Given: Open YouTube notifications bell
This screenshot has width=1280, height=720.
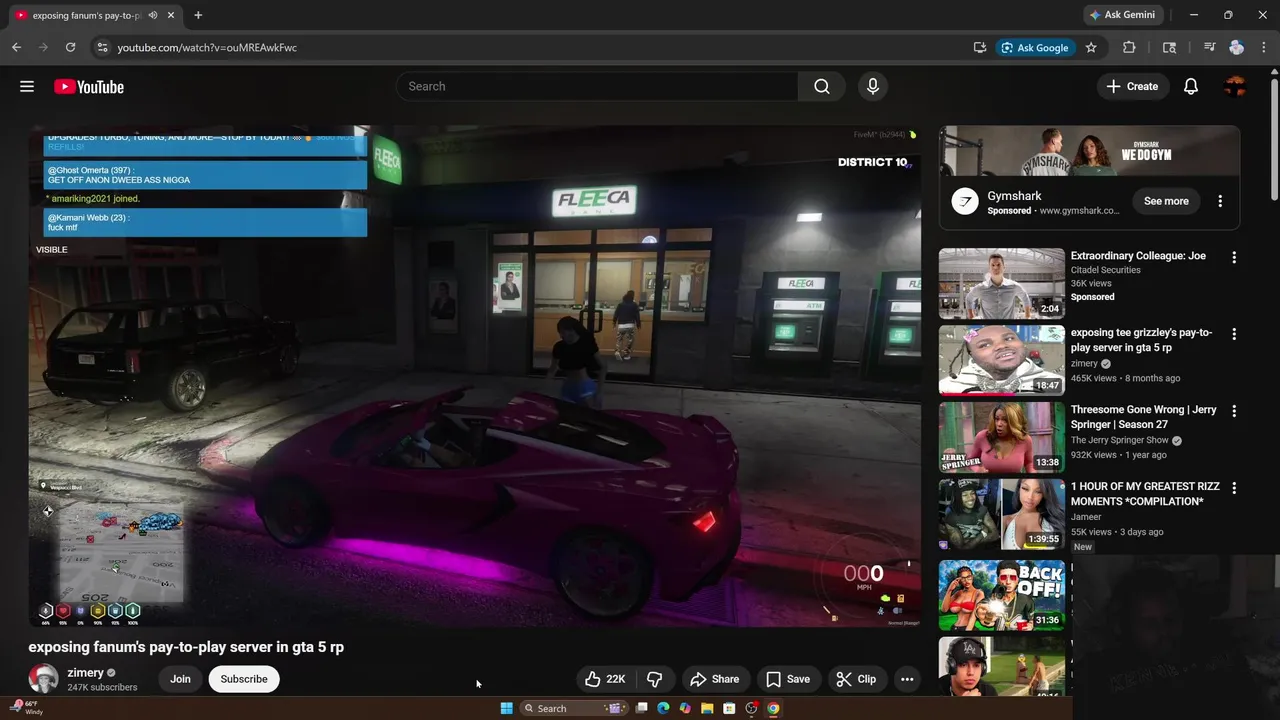Looking at the screenshot, I should coord(1191,87).
